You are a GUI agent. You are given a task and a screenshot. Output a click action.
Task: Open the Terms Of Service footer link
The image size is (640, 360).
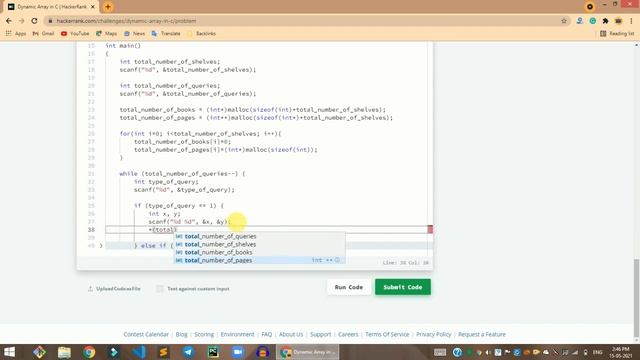[x=387, y=334]
